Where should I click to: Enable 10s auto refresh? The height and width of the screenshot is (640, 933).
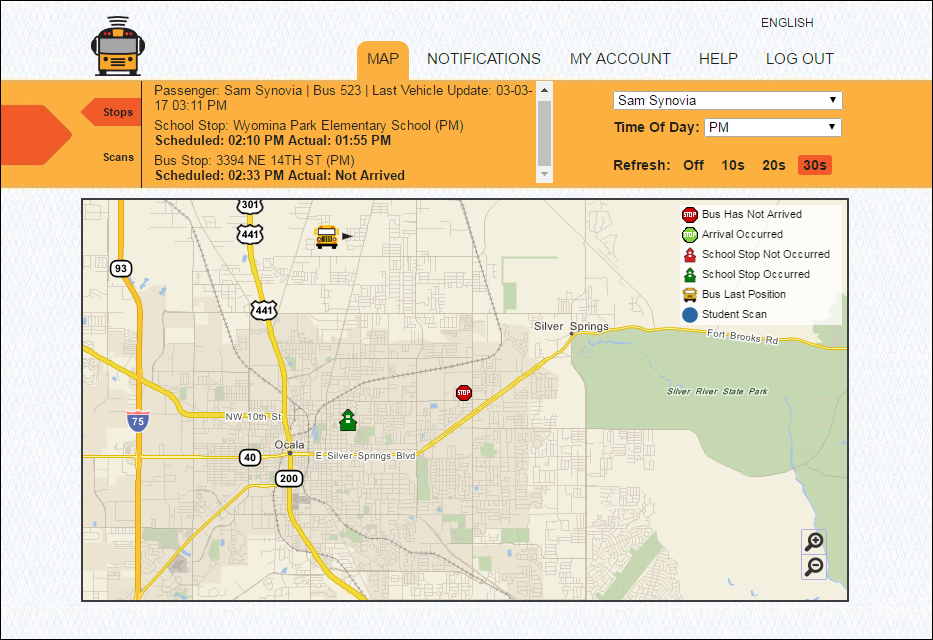[731, 166]
